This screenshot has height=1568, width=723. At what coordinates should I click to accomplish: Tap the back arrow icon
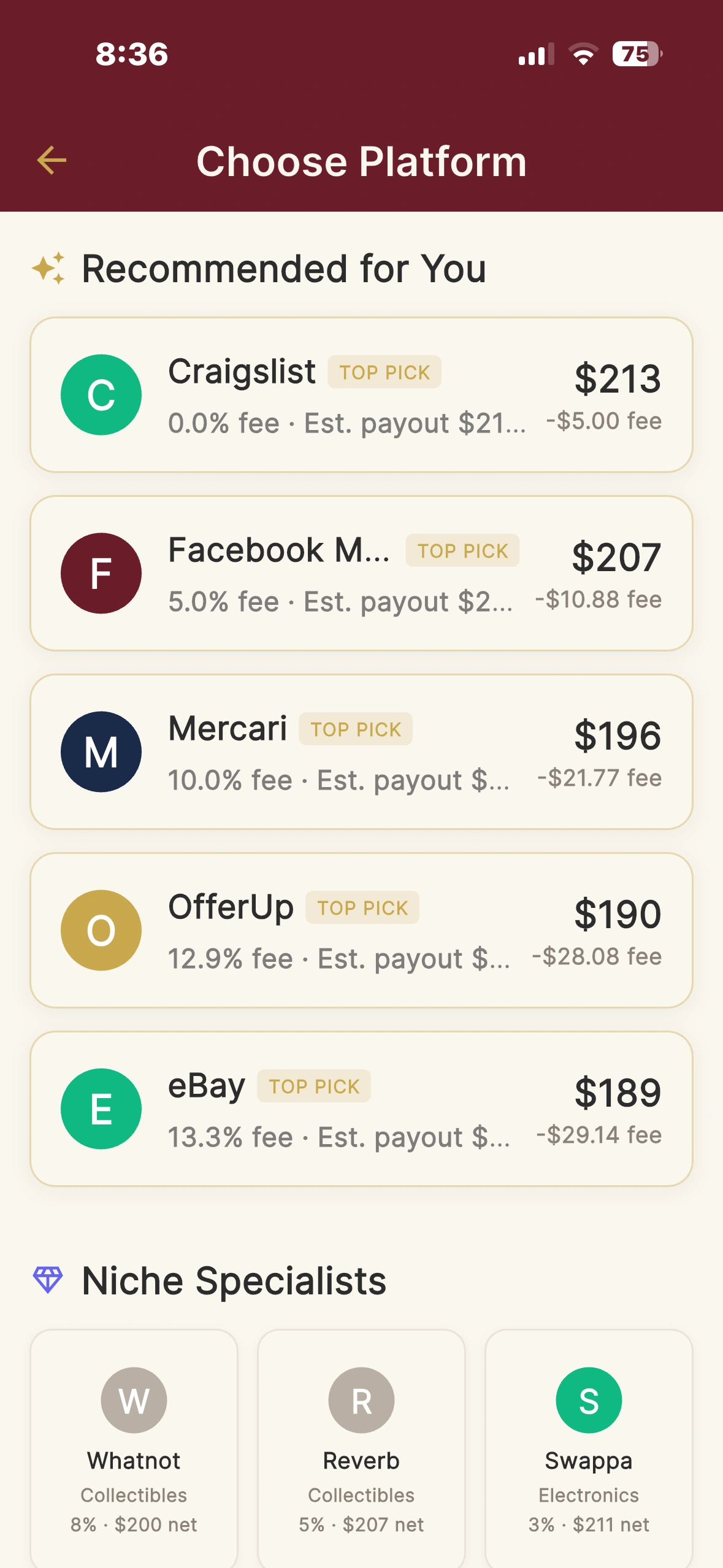pos(52,161)
